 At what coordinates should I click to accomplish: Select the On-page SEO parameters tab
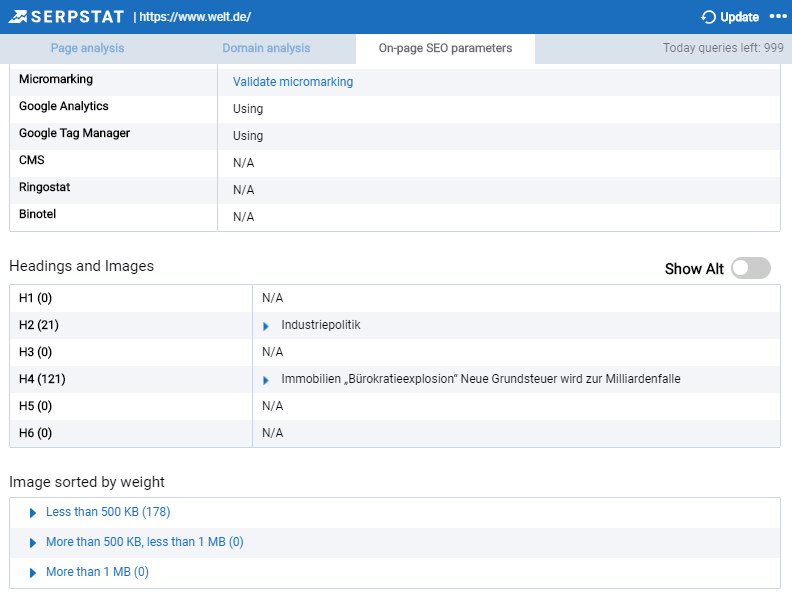[x=445, y=48]
